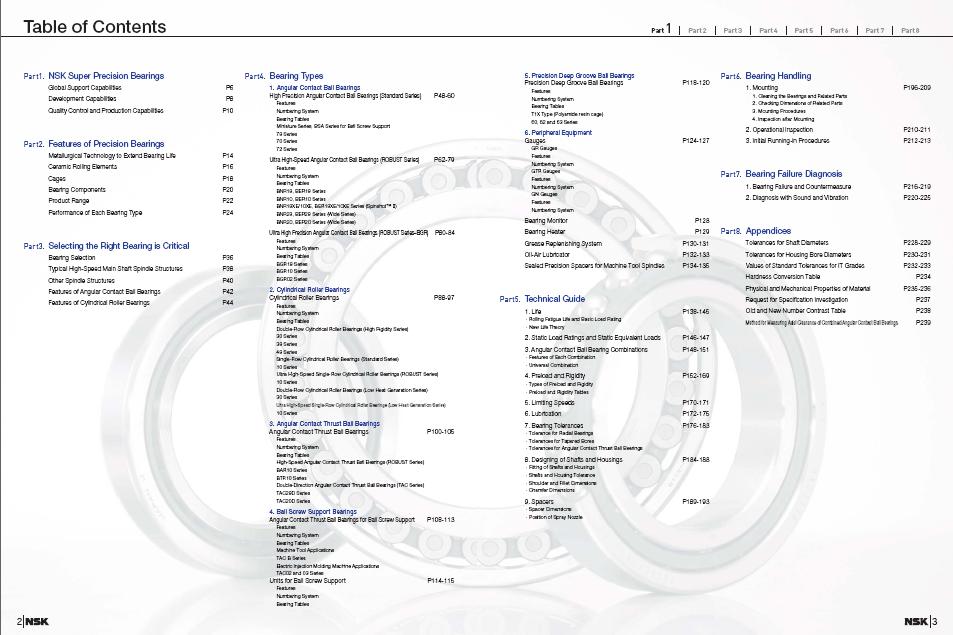This screenshot has height=635, width=953.
Task: Click the 6. Peripheral Equipment subheading
Action: coord(558,132)
